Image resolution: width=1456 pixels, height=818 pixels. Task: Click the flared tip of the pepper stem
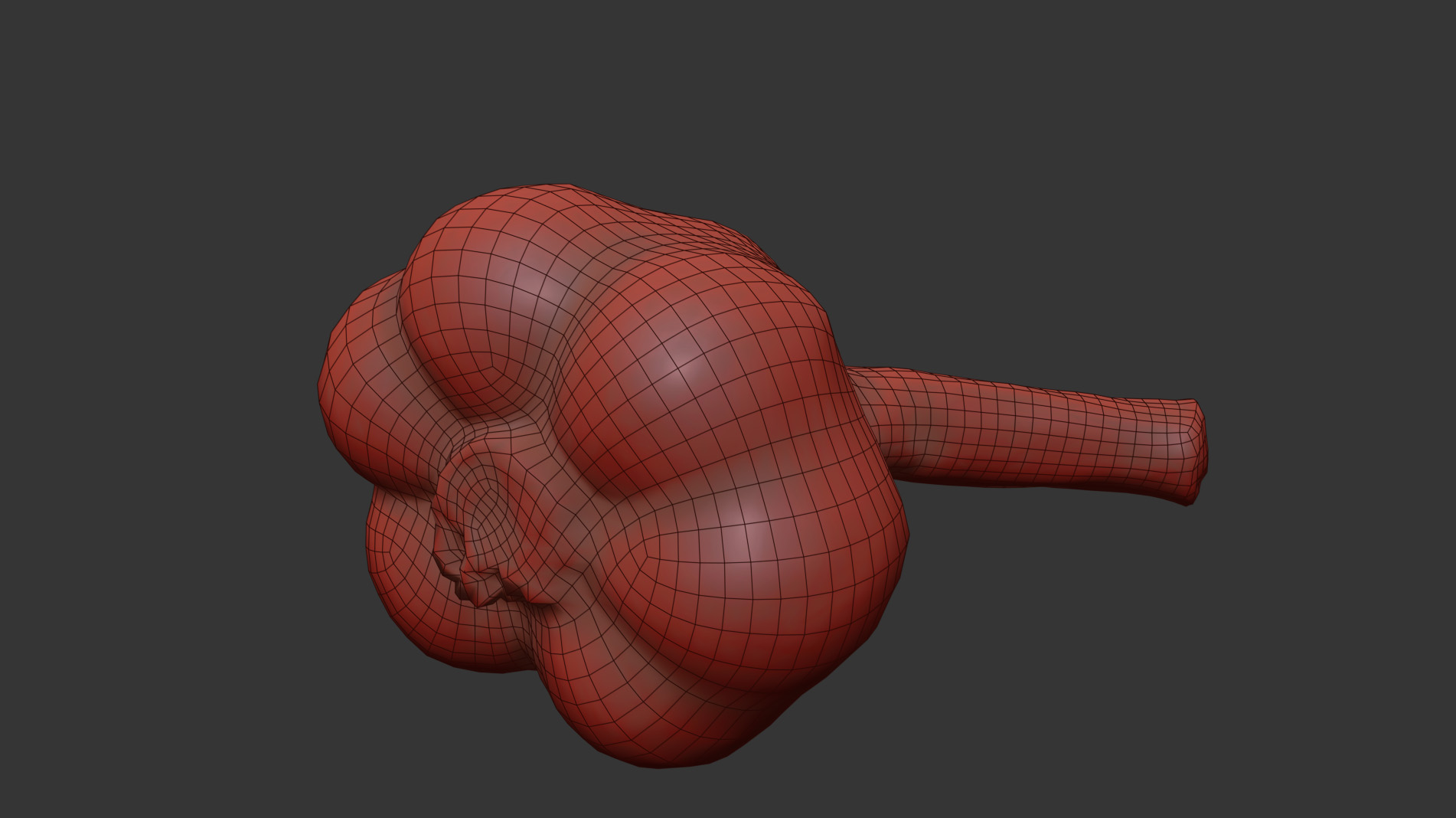tap(1193, 450)
